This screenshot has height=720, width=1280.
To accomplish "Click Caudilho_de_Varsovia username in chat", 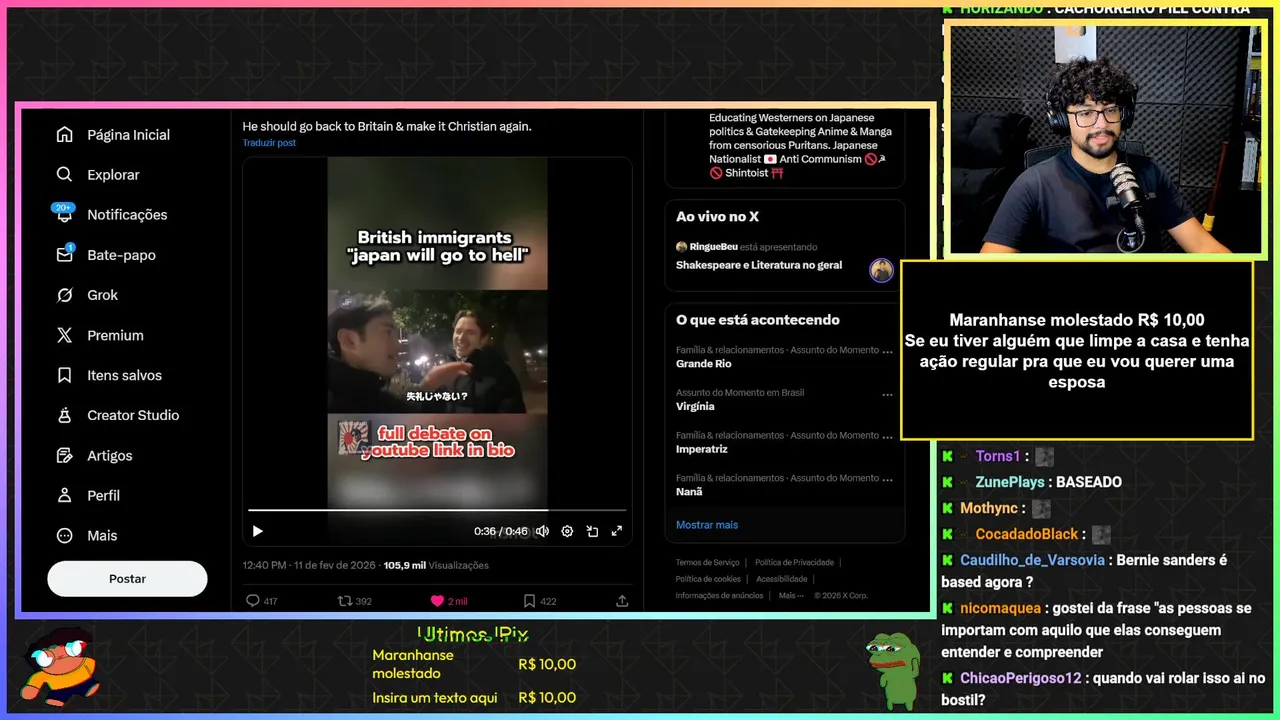I will (x=1033, y=560).
